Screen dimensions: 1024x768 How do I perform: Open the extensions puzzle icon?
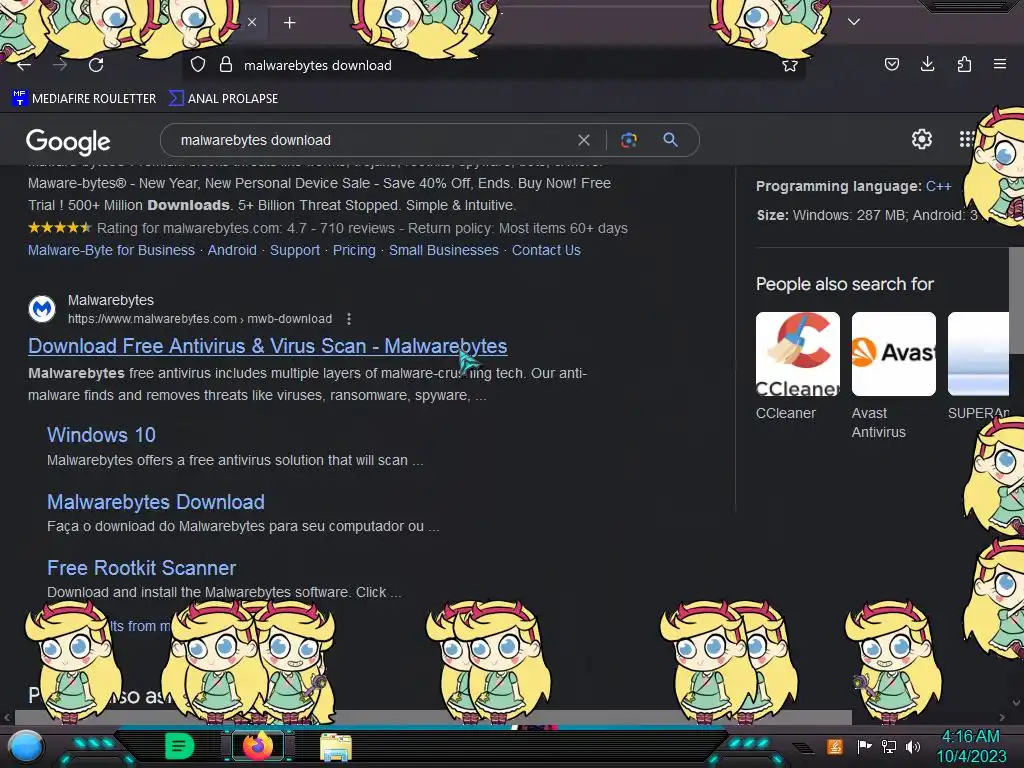click(964, 64)
